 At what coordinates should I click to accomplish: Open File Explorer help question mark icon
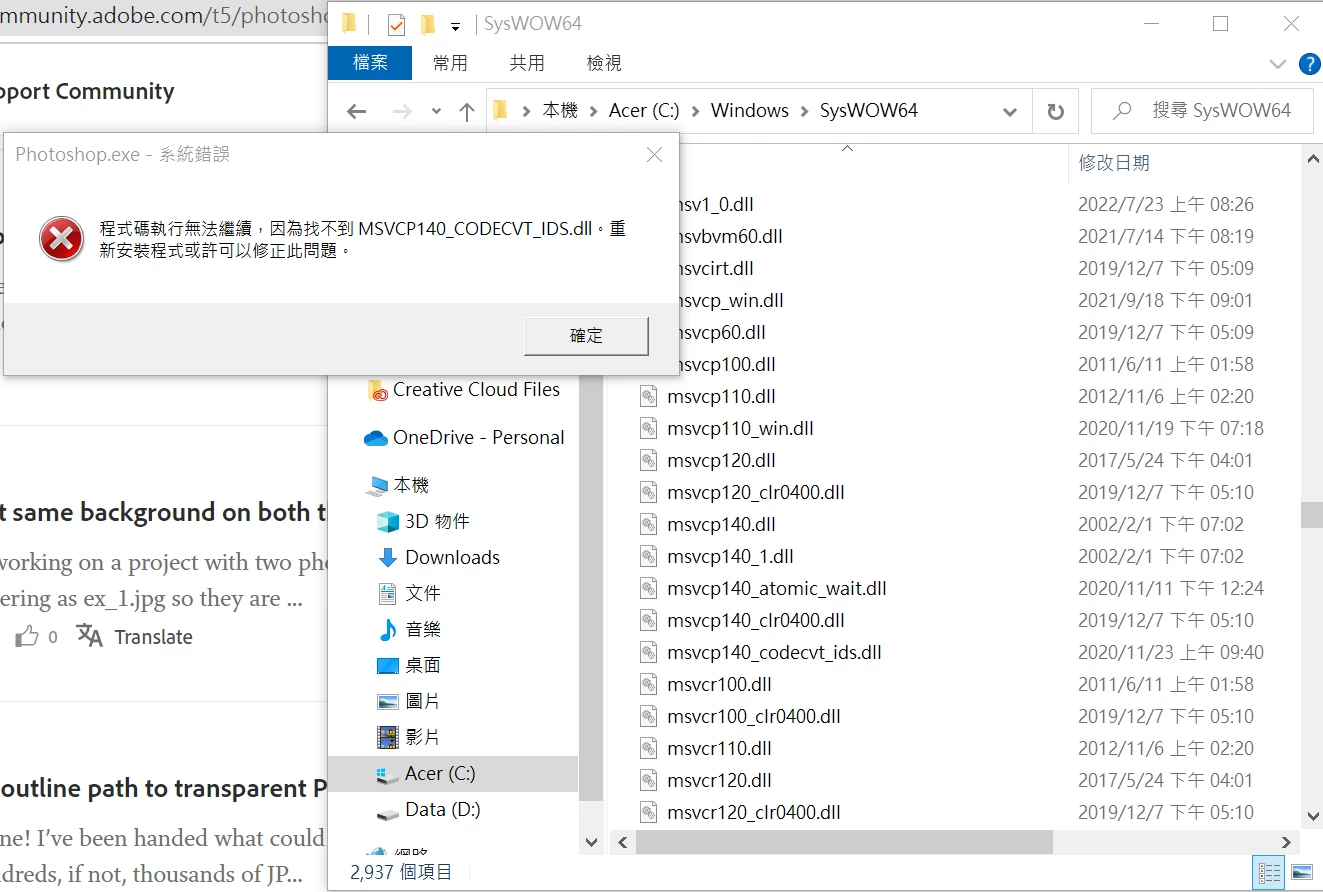click(1309, 64)
